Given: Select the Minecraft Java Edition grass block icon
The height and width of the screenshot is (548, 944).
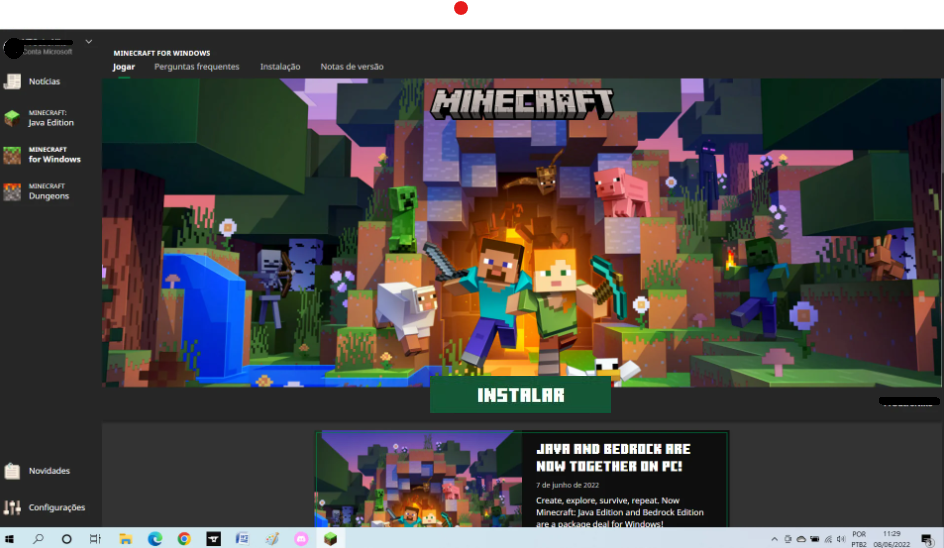Looking at the screenshot, I should pos(12,118).
